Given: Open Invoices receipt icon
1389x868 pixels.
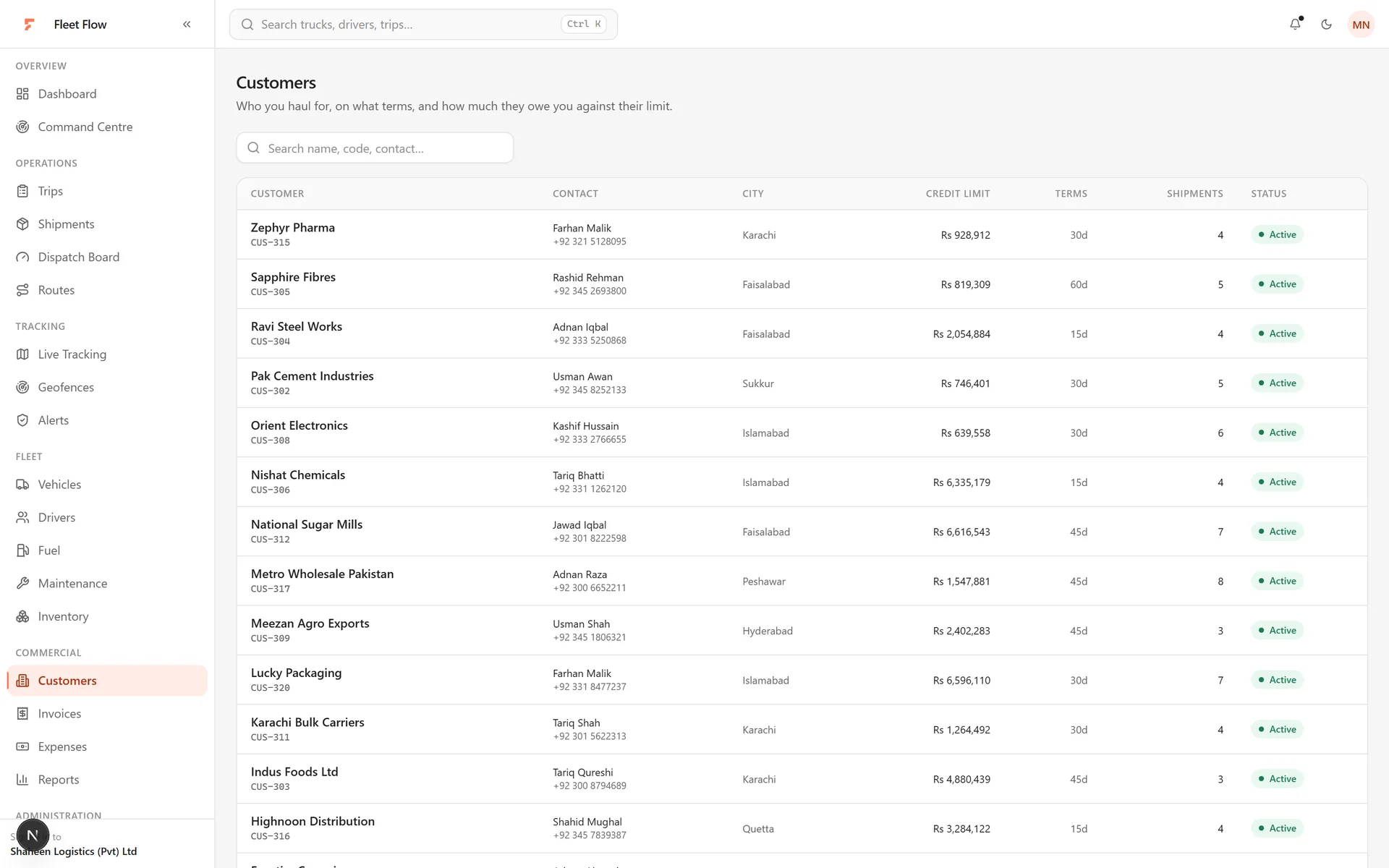Looking at the screenshot, I should point(23,714).
